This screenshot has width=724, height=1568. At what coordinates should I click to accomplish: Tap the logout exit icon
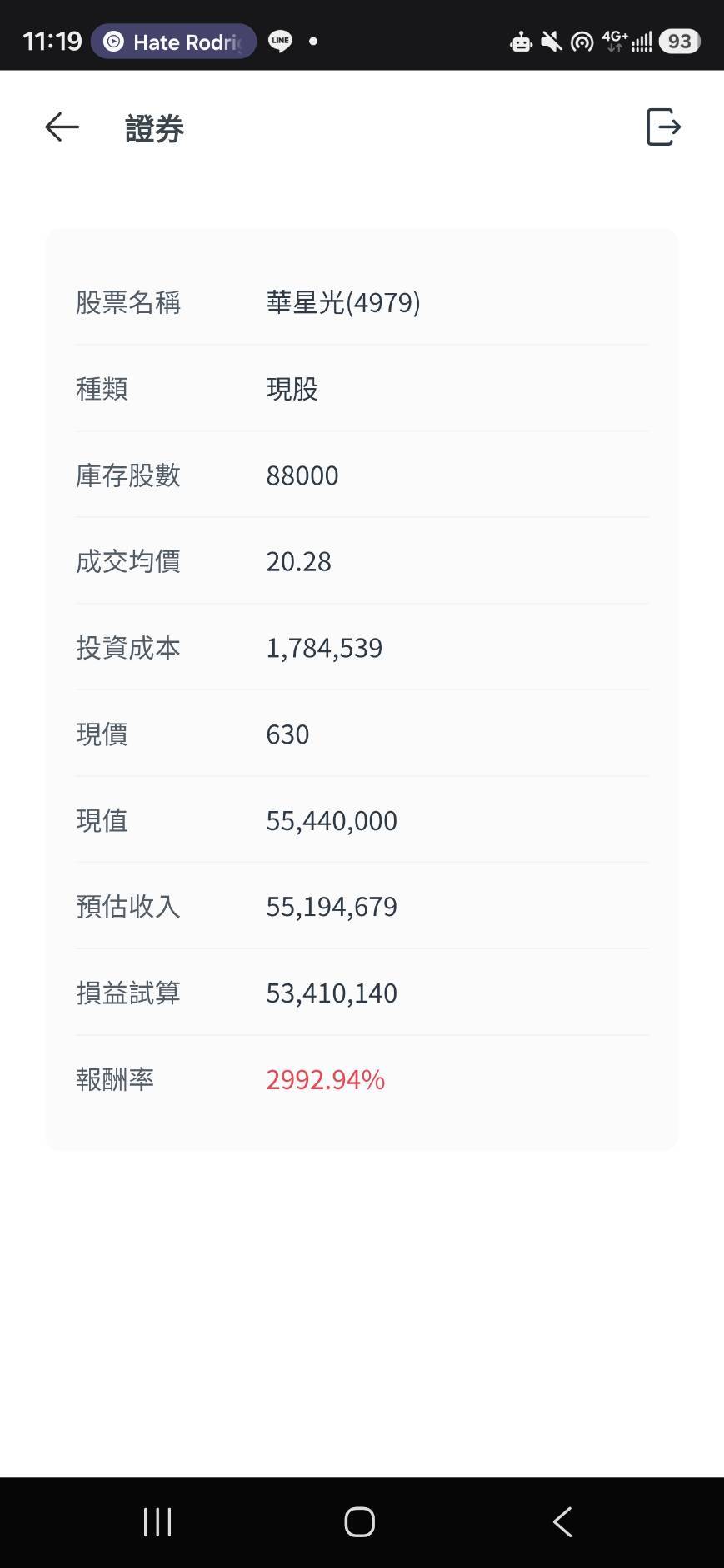(x=664, y=127)
